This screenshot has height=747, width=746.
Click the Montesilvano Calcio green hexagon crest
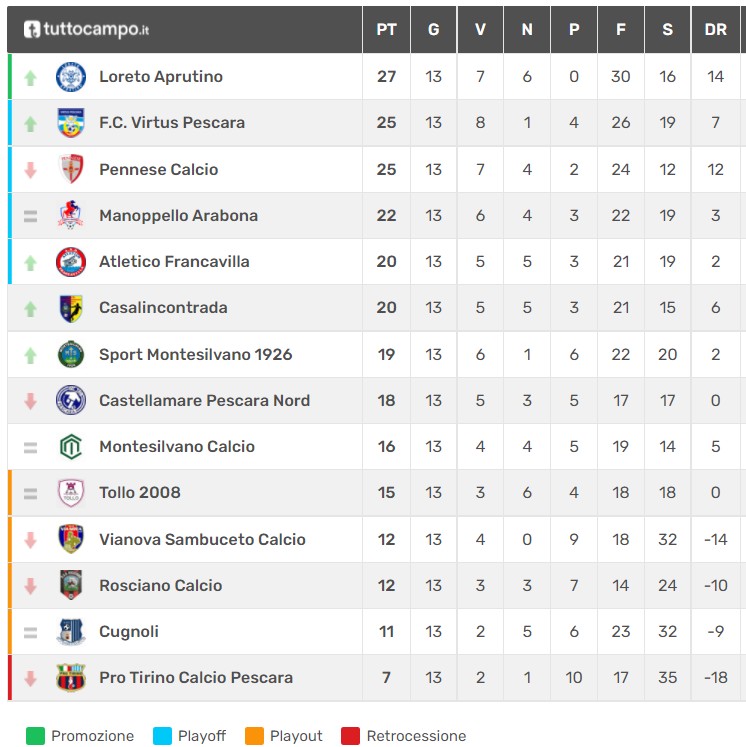(71, 446)
